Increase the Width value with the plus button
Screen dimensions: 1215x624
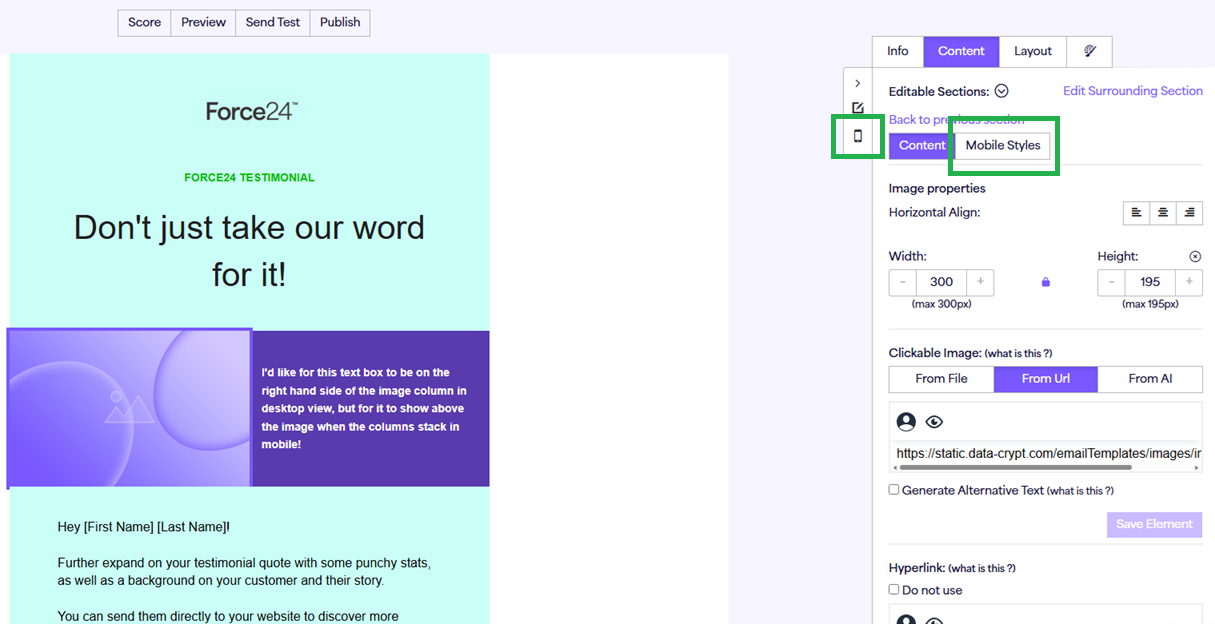click(980, 282)
